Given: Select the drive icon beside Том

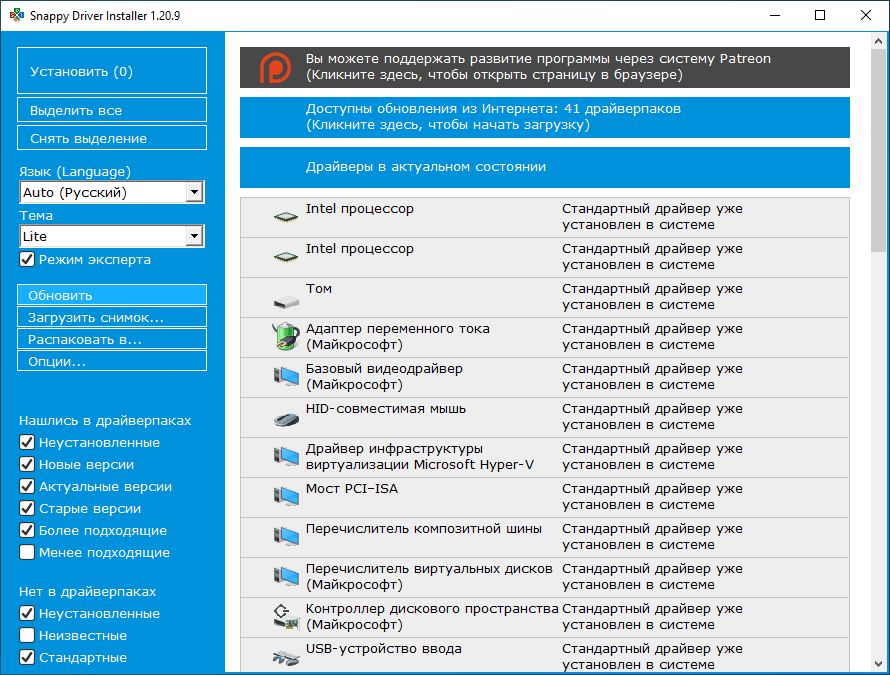Looking at the screenshot, I should click(x=286, y=301).
